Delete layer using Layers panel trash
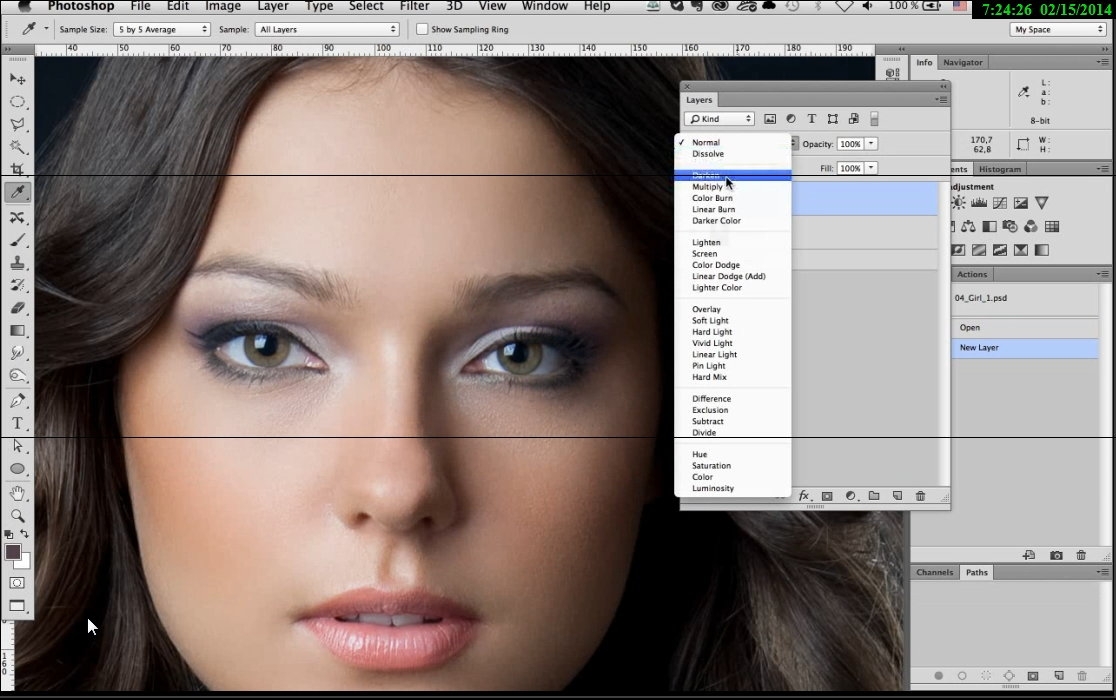 920,496
